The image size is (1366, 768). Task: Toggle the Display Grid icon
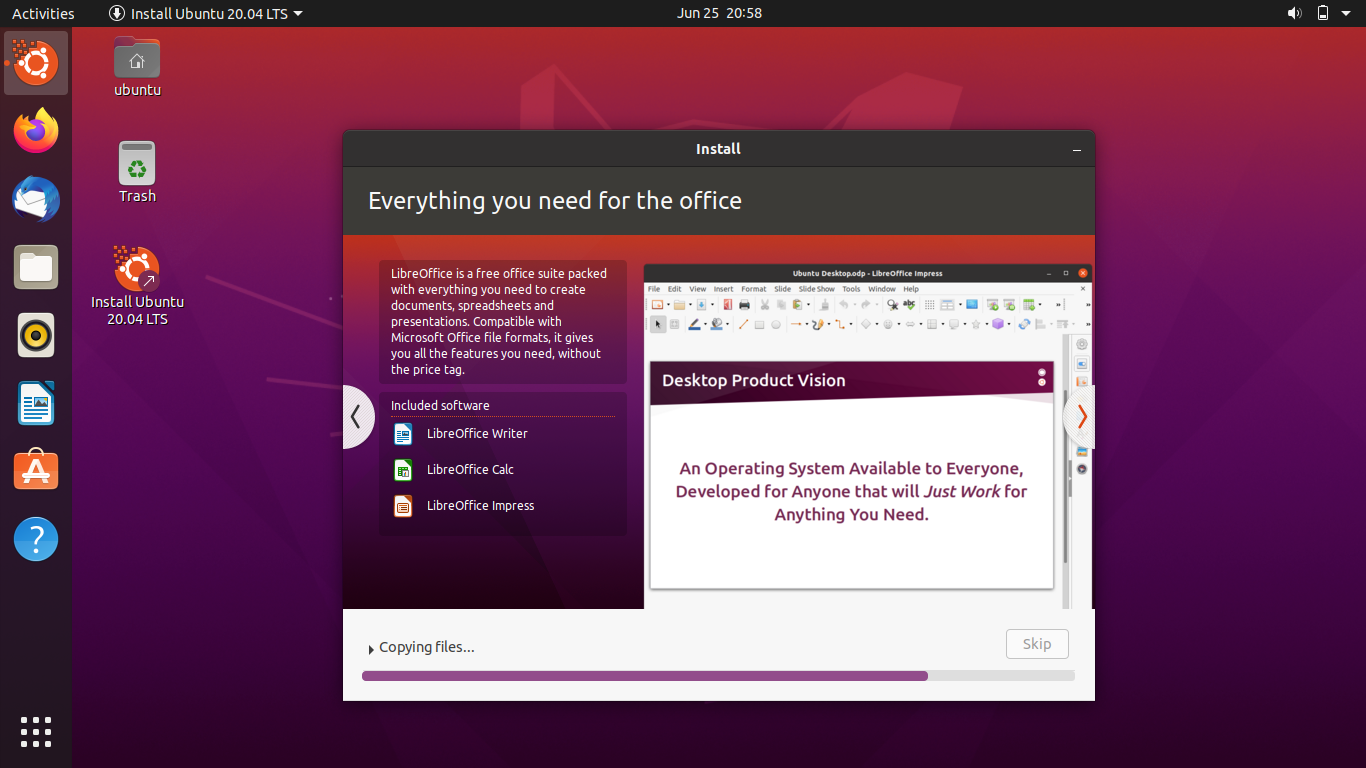pyautogui.click(x=930, y=304)
